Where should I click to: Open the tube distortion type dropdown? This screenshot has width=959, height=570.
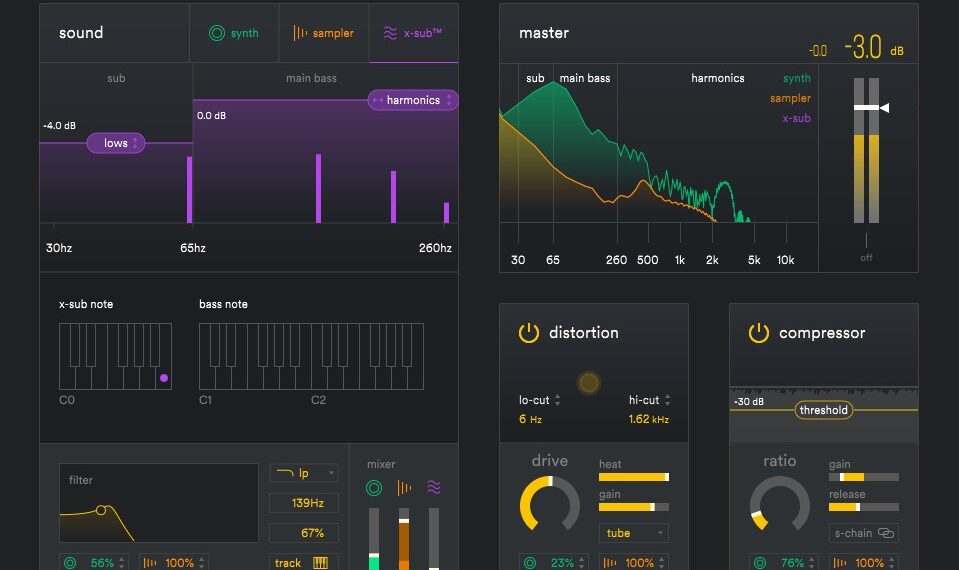coord(633,533)
